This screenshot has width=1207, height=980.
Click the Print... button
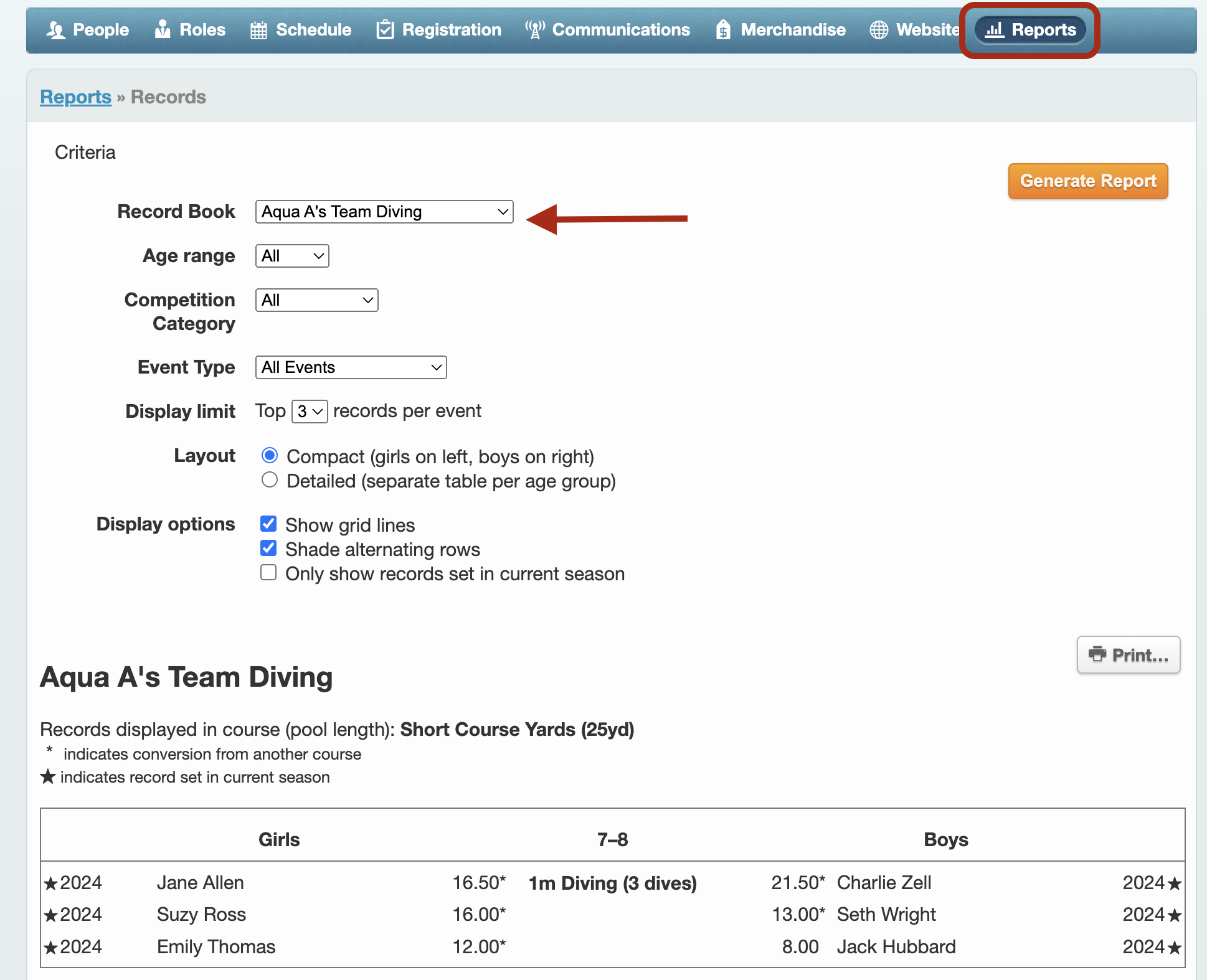(x=1129, y=655)
